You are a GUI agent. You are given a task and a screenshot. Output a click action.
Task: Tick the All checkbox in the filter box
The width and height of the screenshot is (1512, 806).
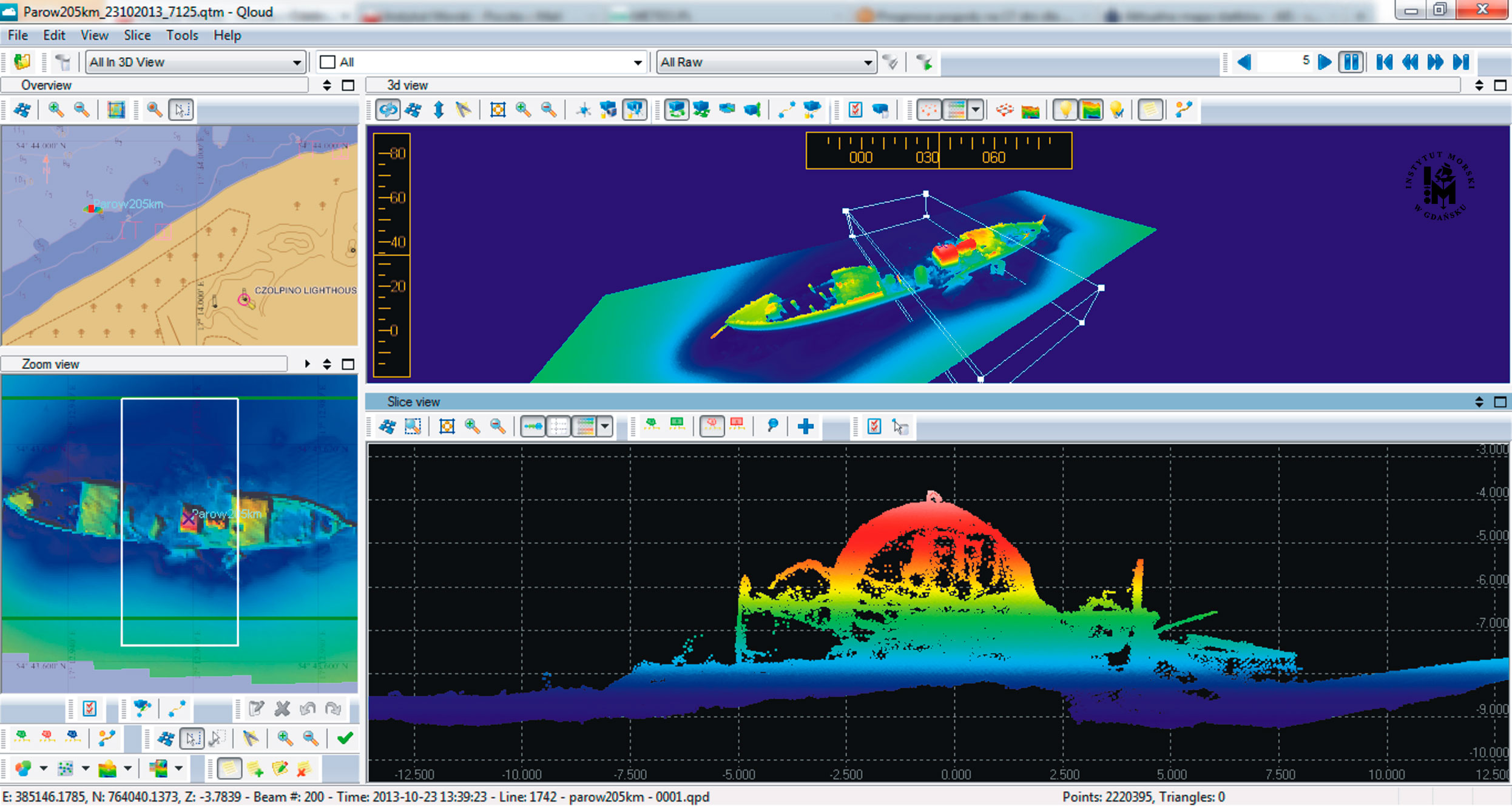coord(328,62)
